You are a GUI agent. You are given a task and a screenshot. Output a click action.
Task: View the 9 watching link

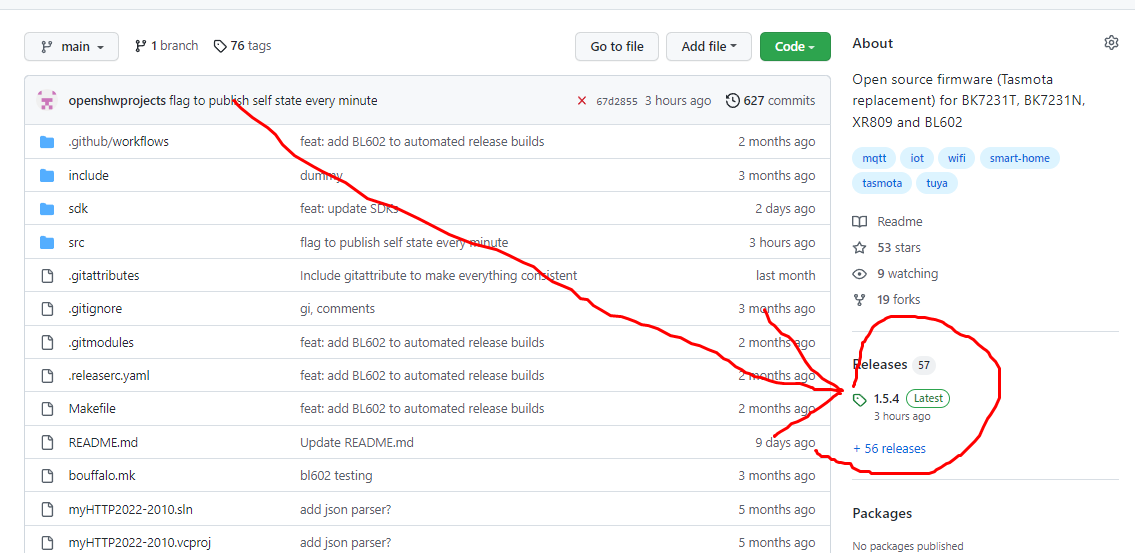895,274
